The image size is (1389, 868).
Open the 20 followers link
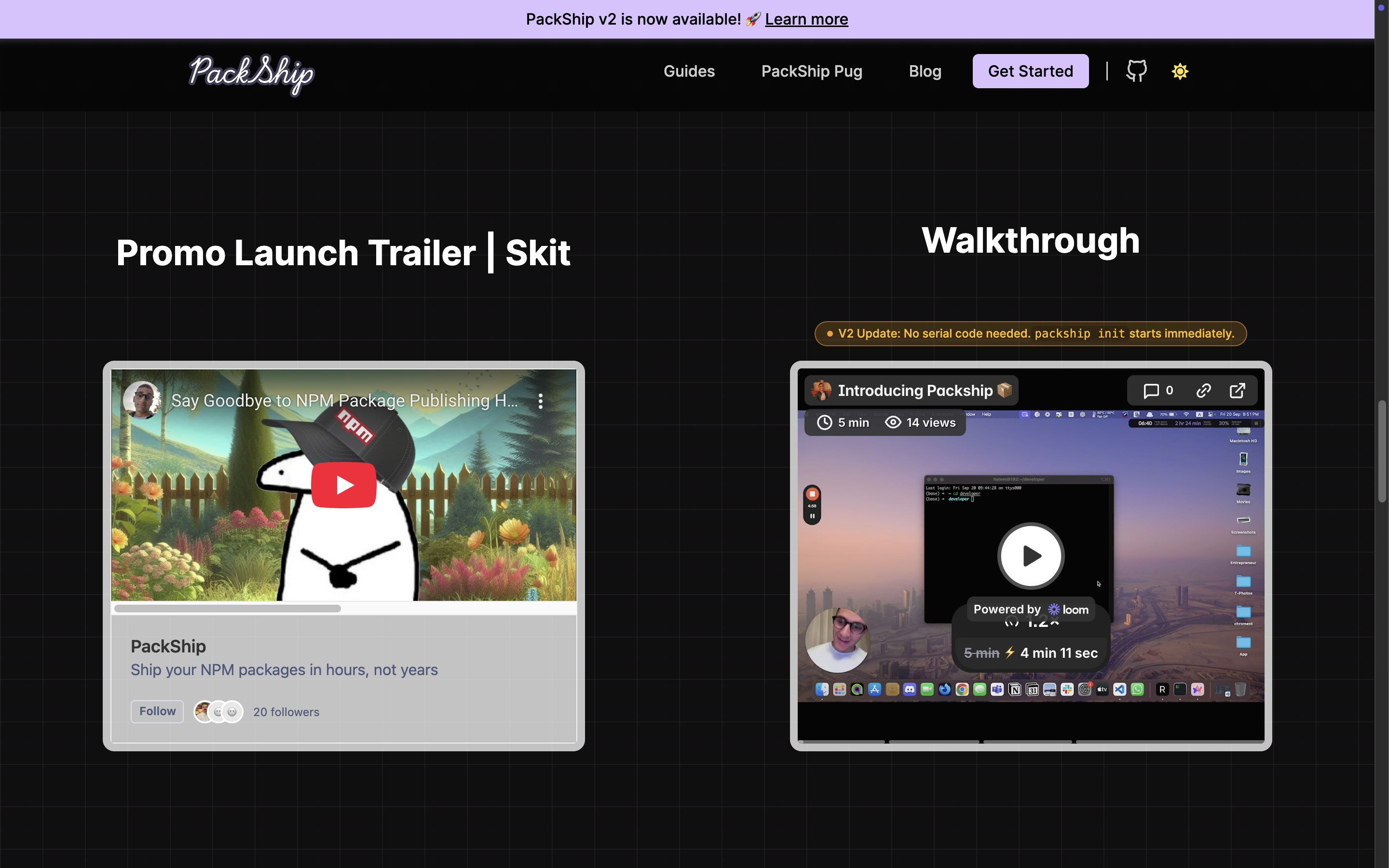tap(286, 712)
